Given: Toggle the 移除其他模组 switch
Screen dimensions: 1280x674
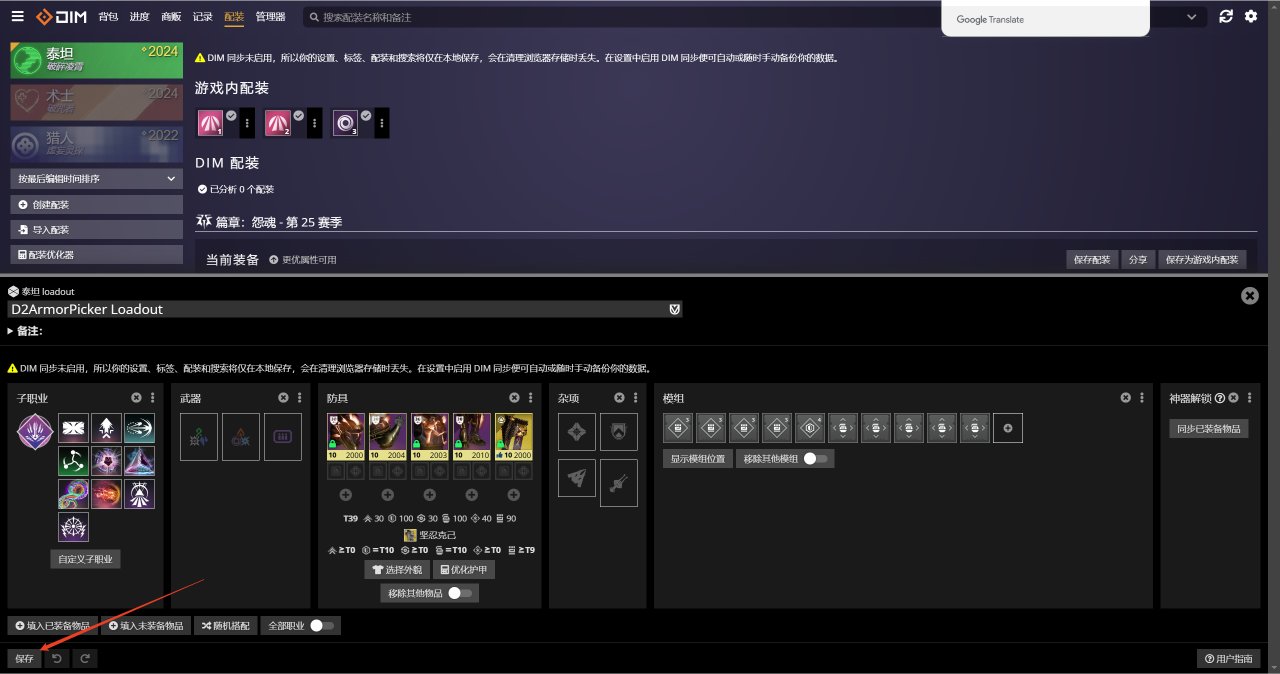Looking at the screenshot, I should coord(815,459).
